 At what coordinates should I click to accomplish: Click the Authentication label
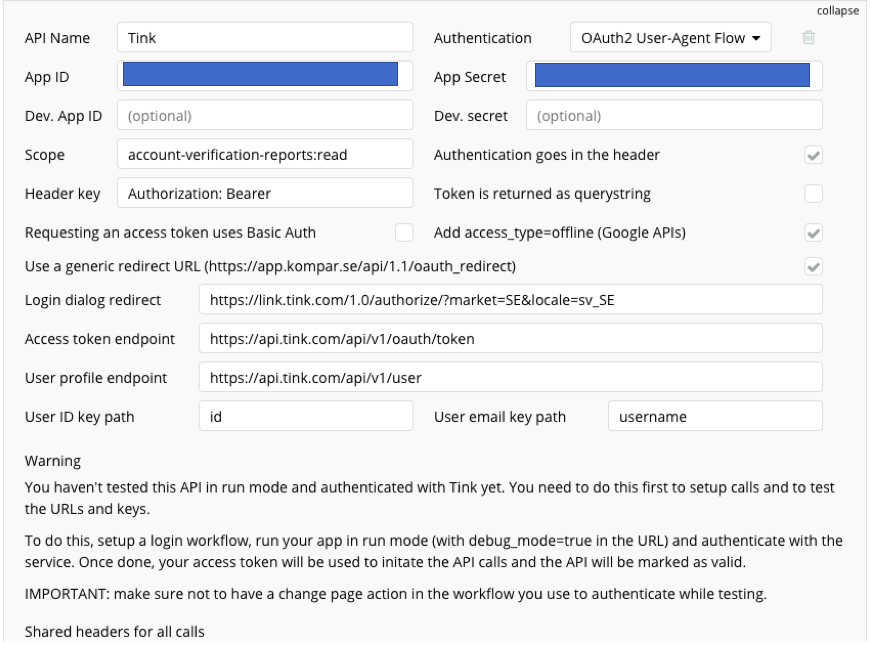pyautogui.click(x=483, y=38)
